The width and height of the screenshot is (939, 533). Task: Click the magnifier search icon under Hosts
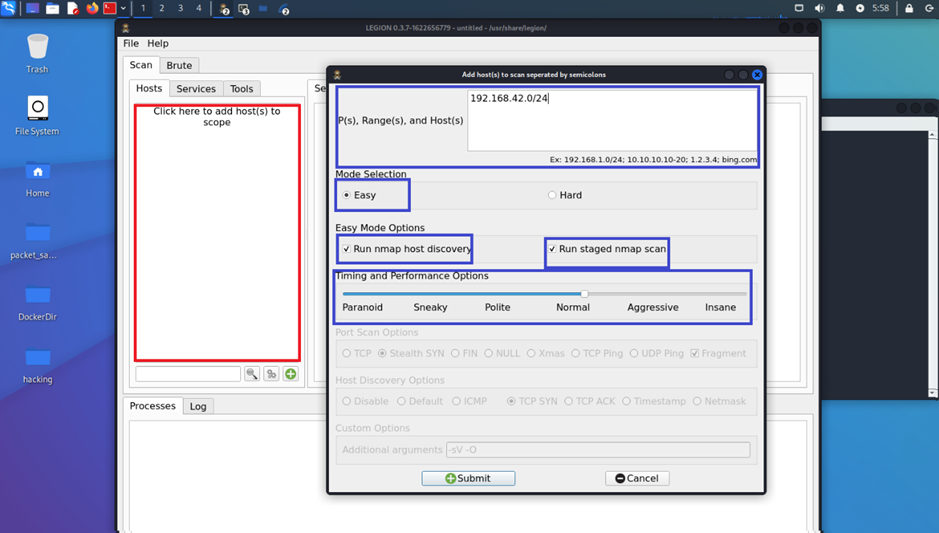click(252, 374)
